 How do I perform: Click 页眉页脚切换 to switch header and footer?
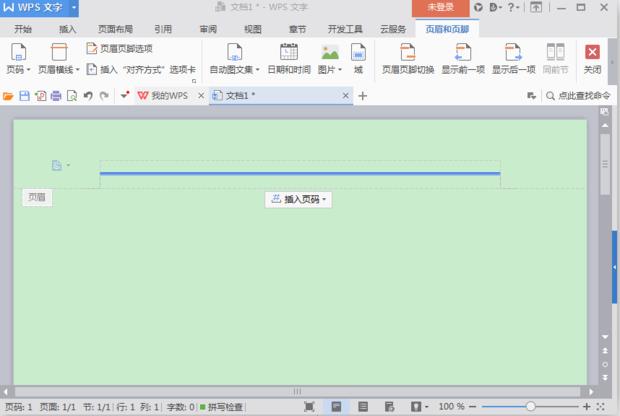click(x=408, y=53)
